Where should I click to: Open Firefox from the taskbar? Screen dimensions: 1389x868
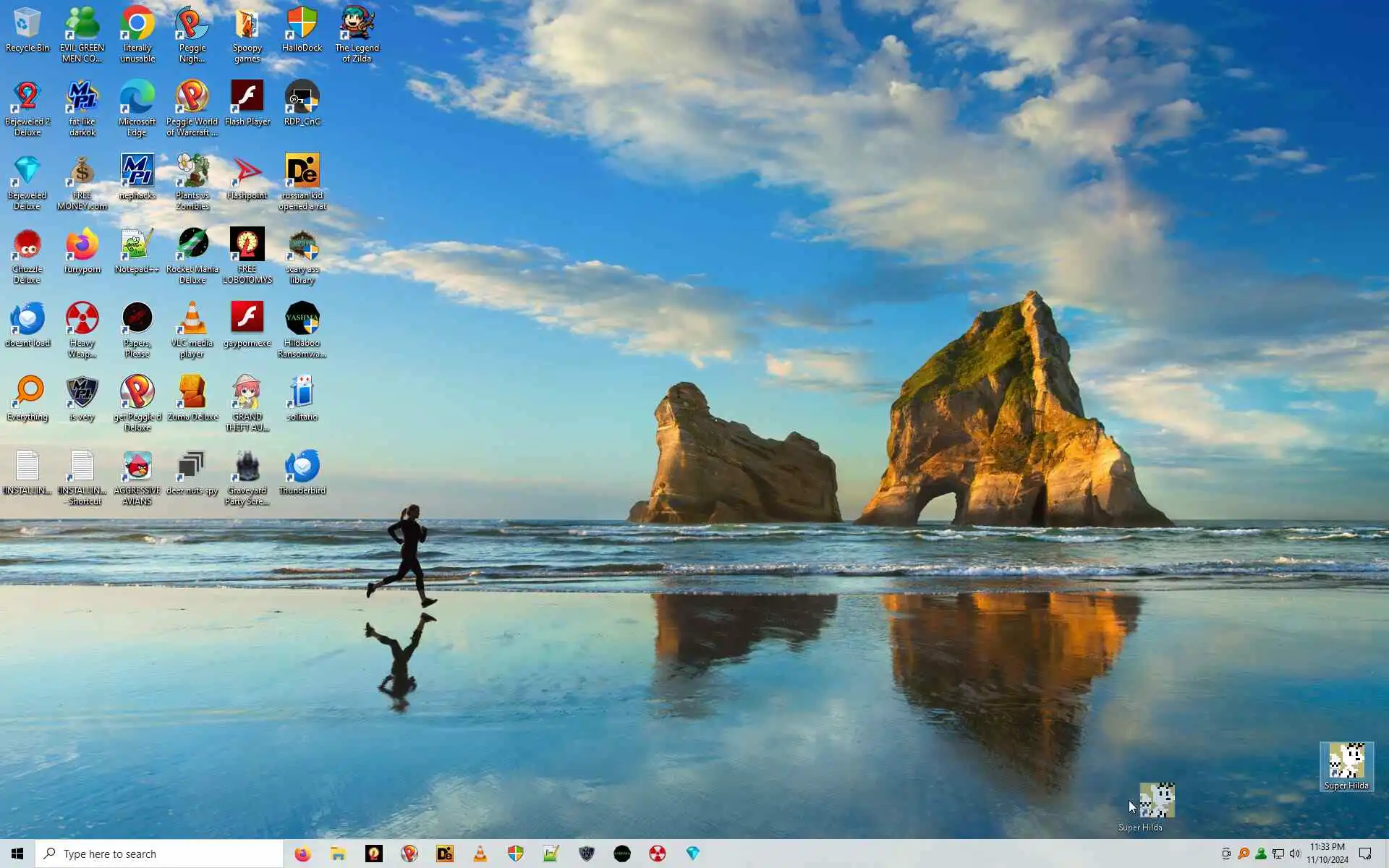point(302,854)
